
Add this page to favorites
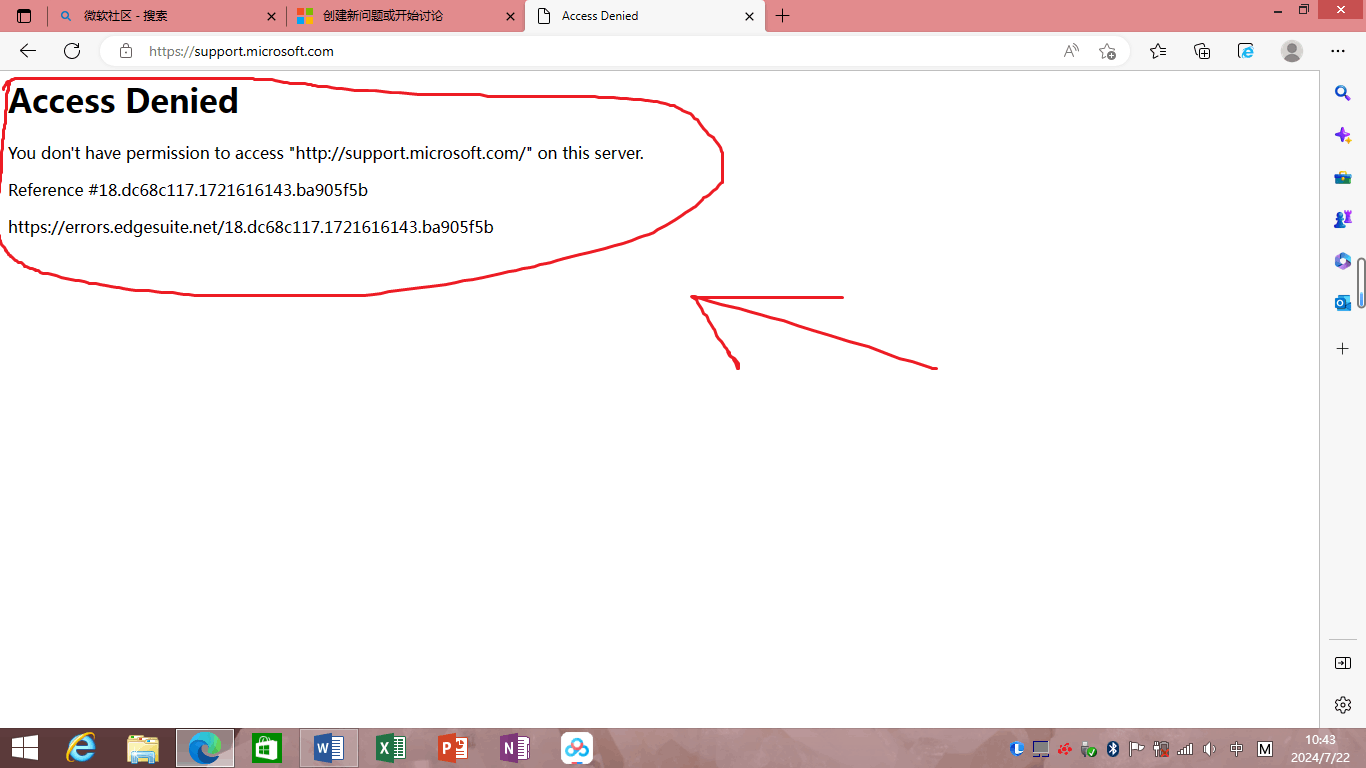(x=1107, y=51)
